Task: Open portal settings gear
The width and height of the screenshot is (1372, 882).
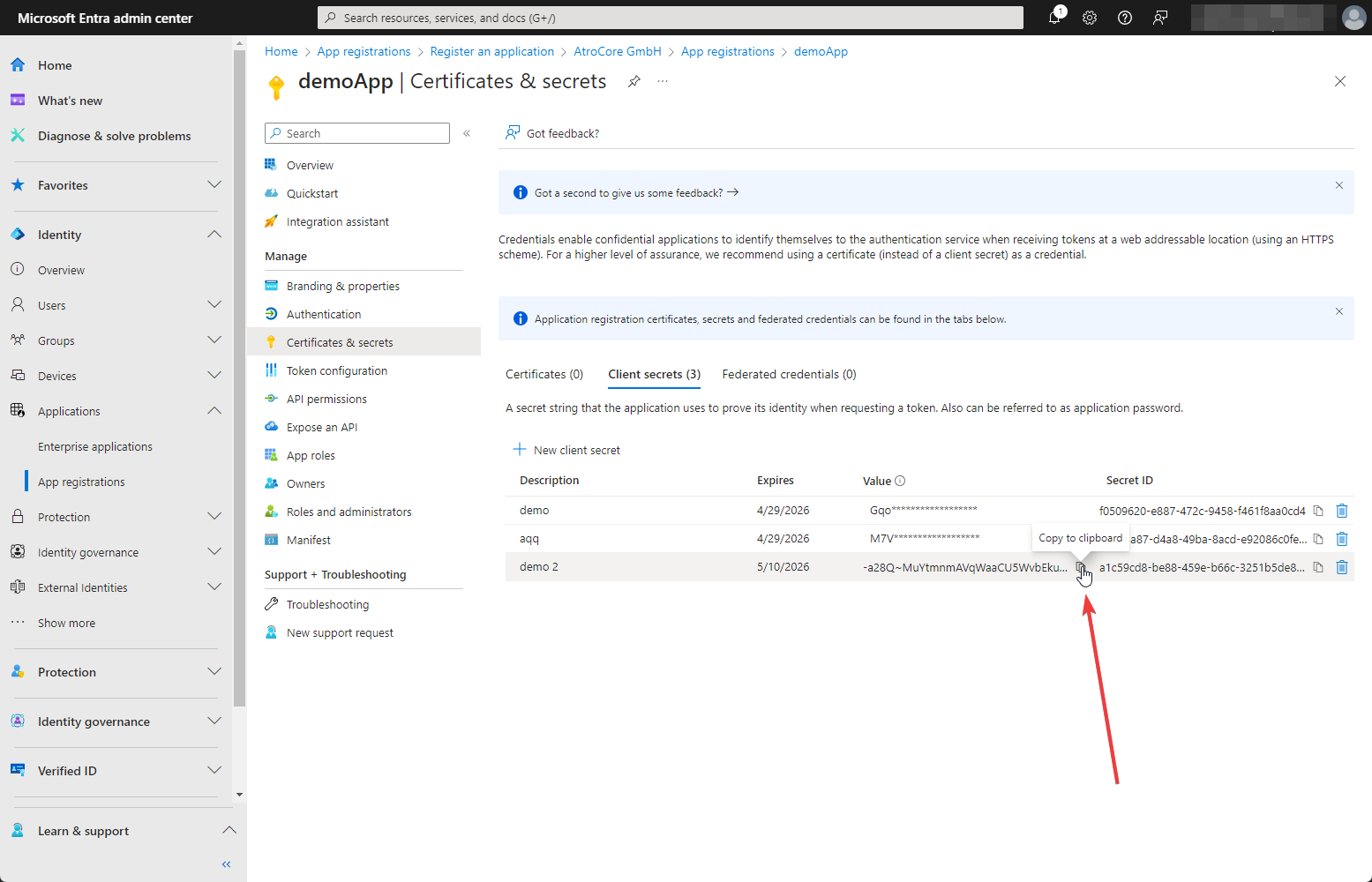Action: tap(1090, 18)
